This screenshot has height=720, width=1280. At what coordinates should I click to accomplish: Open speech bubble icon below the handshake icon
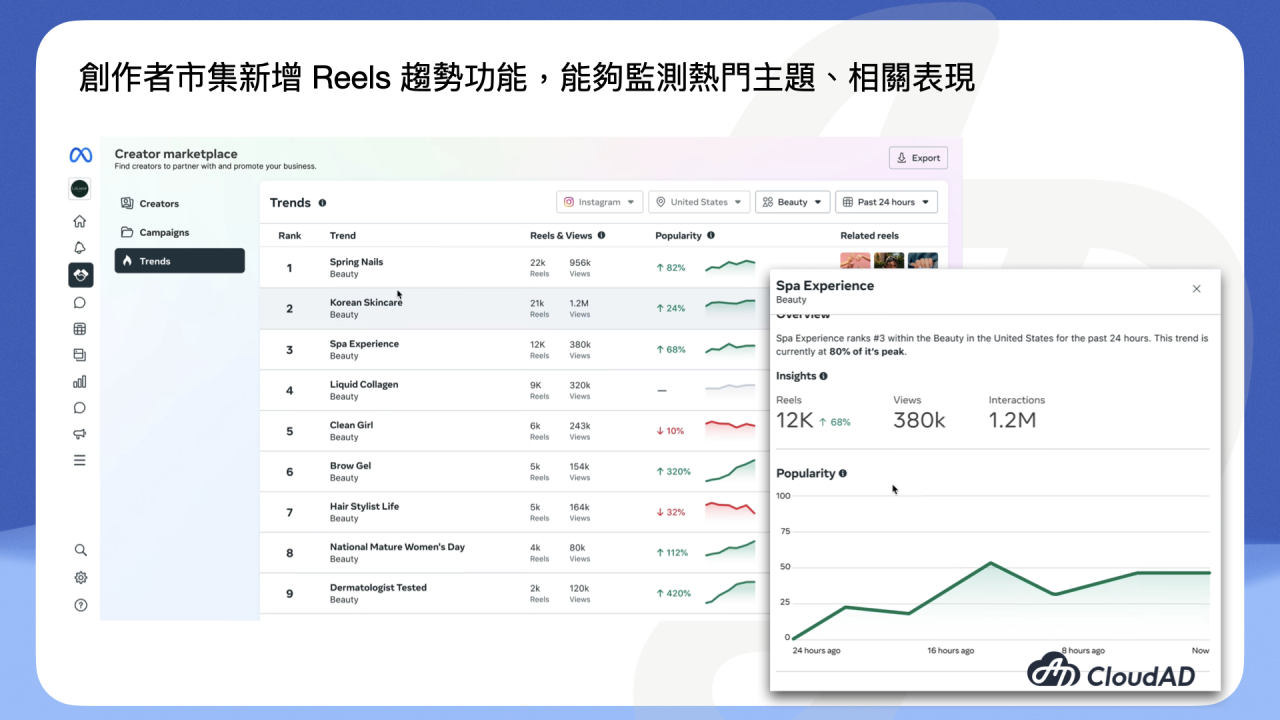[80, 302]
